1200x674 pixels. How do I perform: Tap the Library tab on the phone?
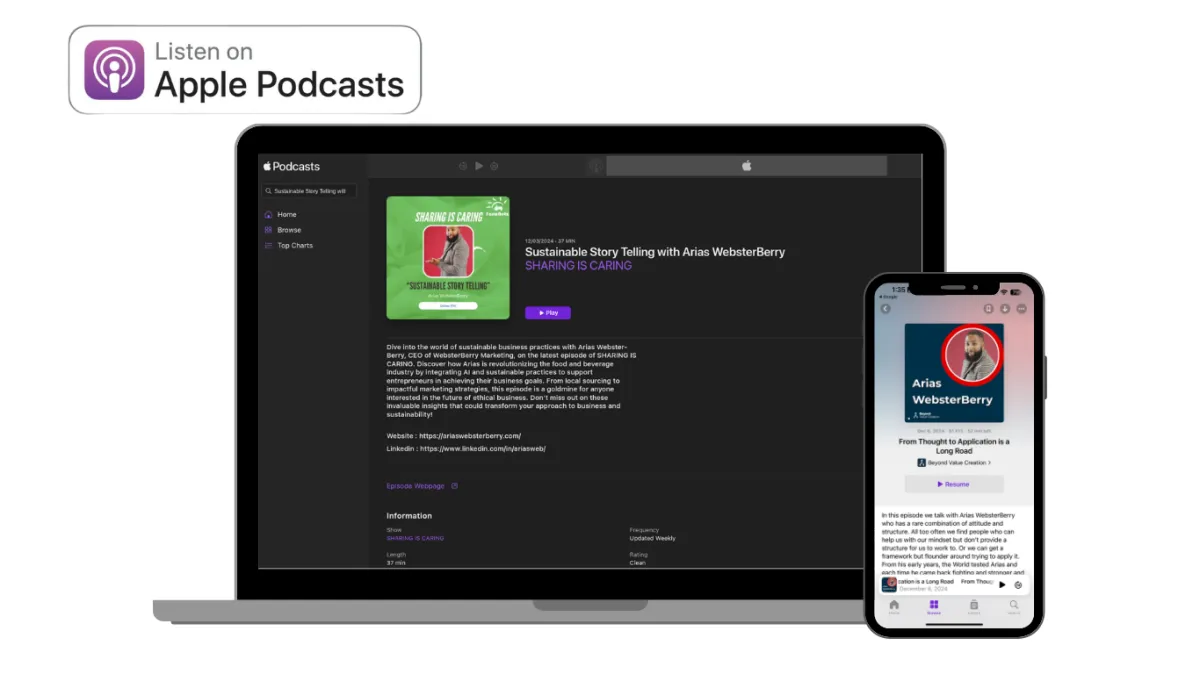tap(974, 607)
